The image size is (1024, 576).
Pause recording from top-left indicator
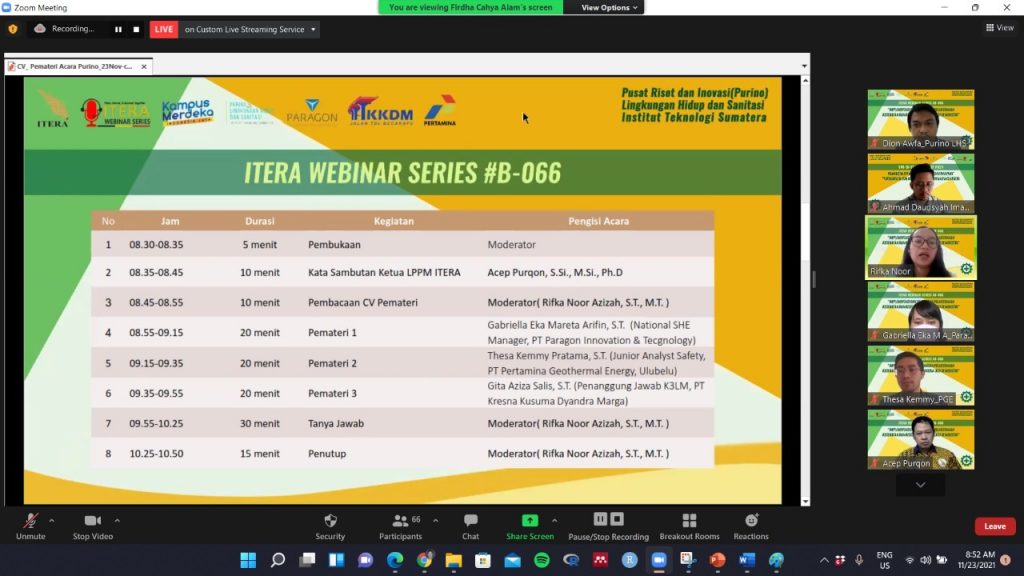pos(118,29)
